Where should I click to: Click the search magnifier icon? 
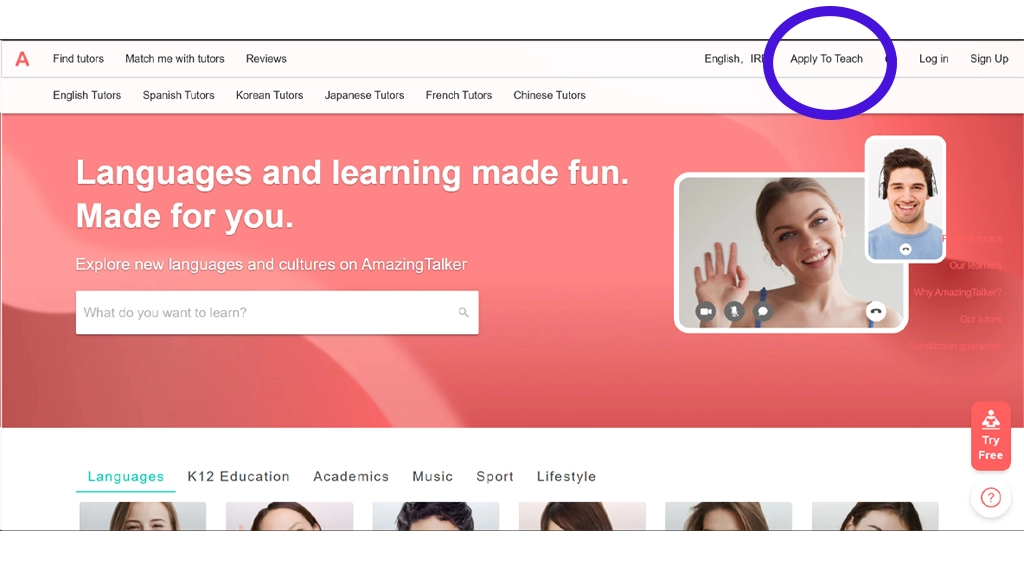463,313
